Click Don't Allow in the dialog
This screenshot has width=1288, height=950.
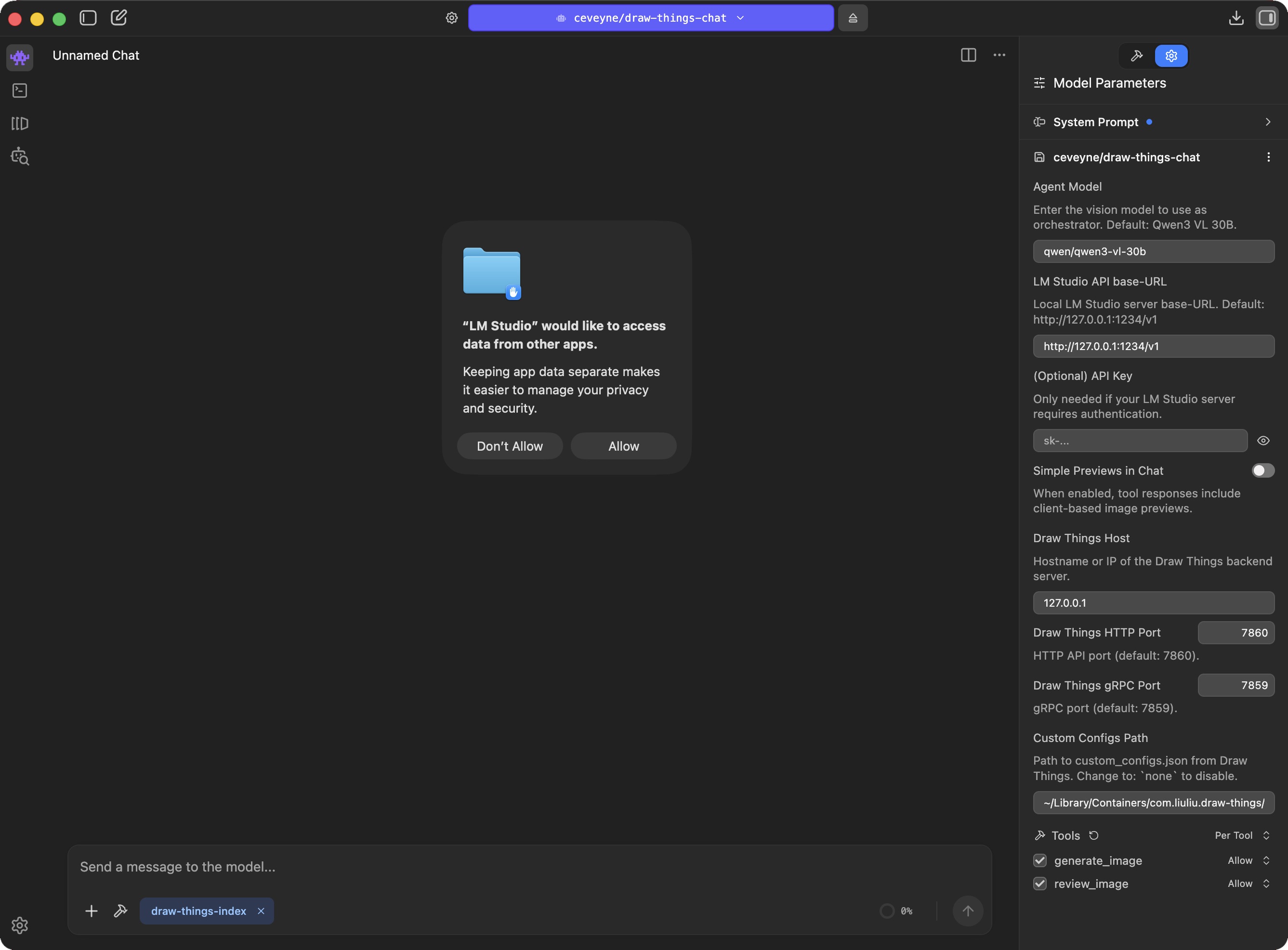click(509, 446)
